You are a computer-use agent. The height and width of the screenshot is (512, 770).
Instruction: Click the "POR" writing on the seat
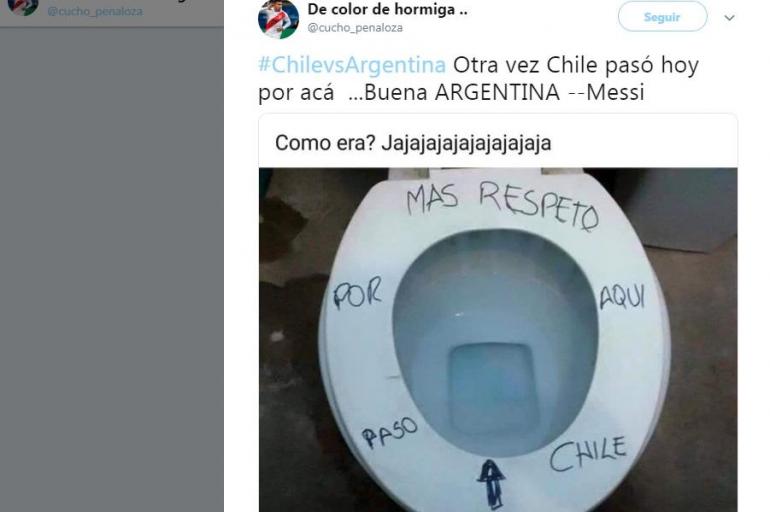click(357, 293)
